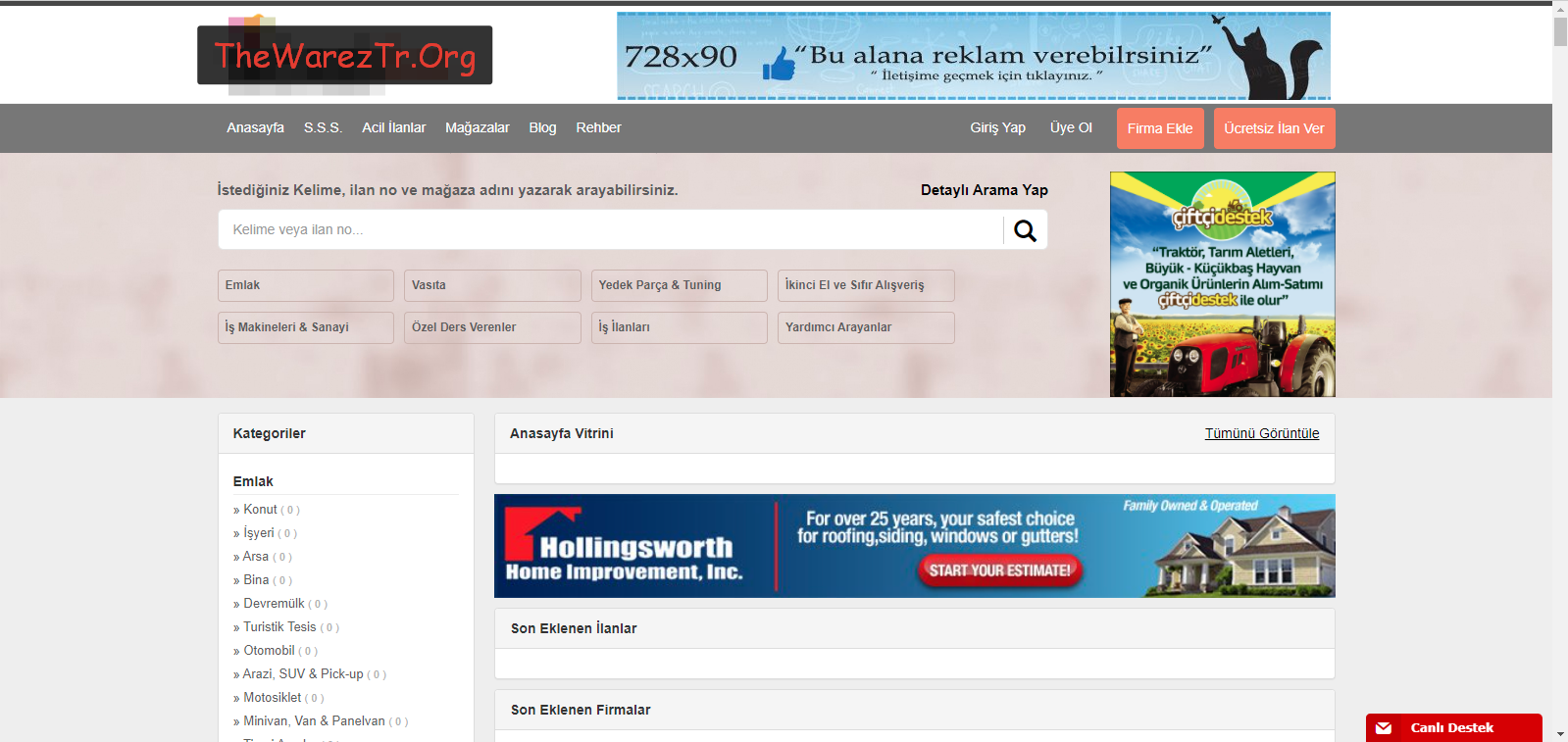1568x742 pixels.
Task: Click Tümünü Görüntüle in Anasayfa Vitrini
Action: pyautogui.click(x=1261, y=433)
